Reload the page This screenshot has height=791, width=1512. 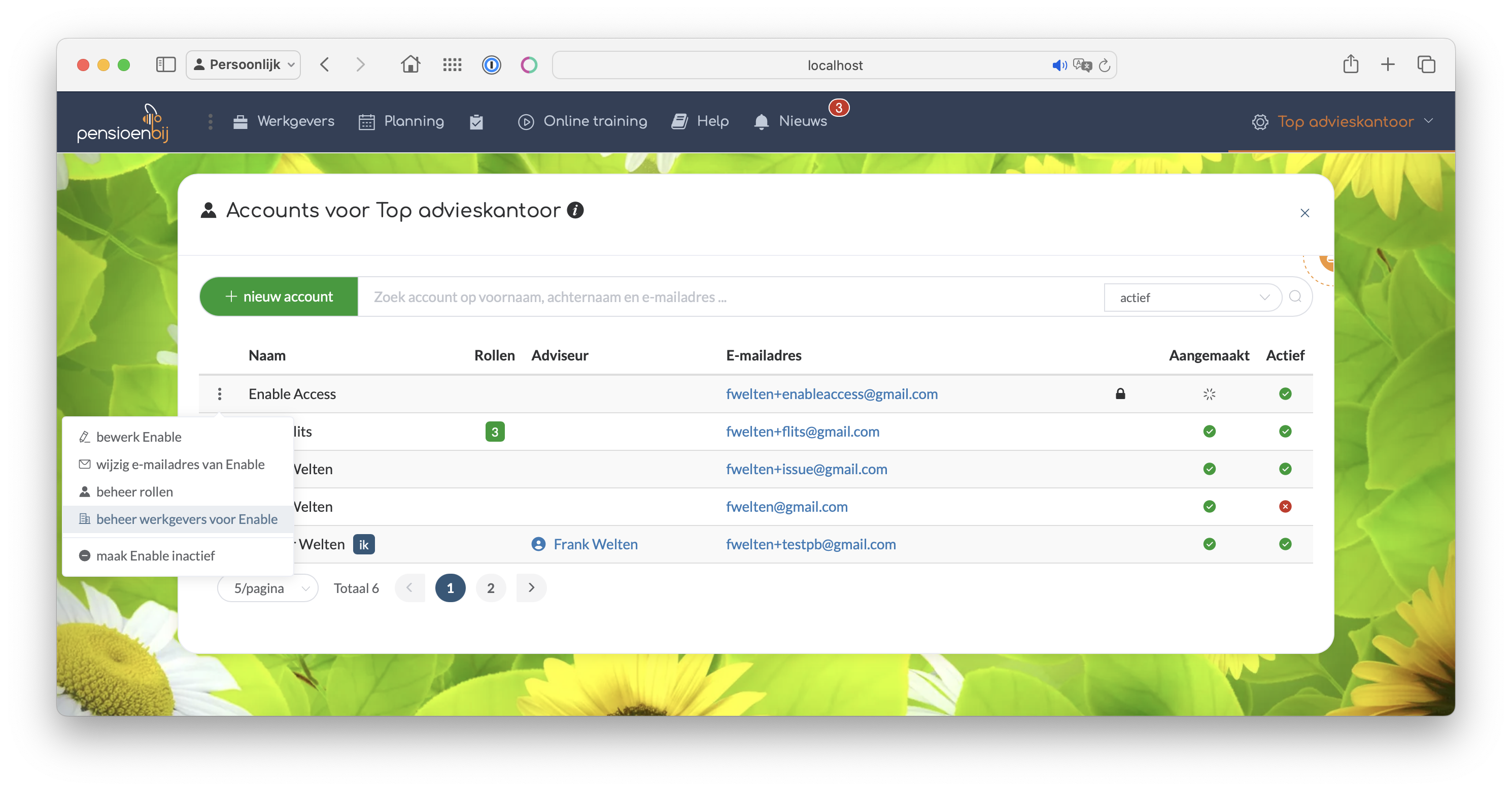[1104, 65]
